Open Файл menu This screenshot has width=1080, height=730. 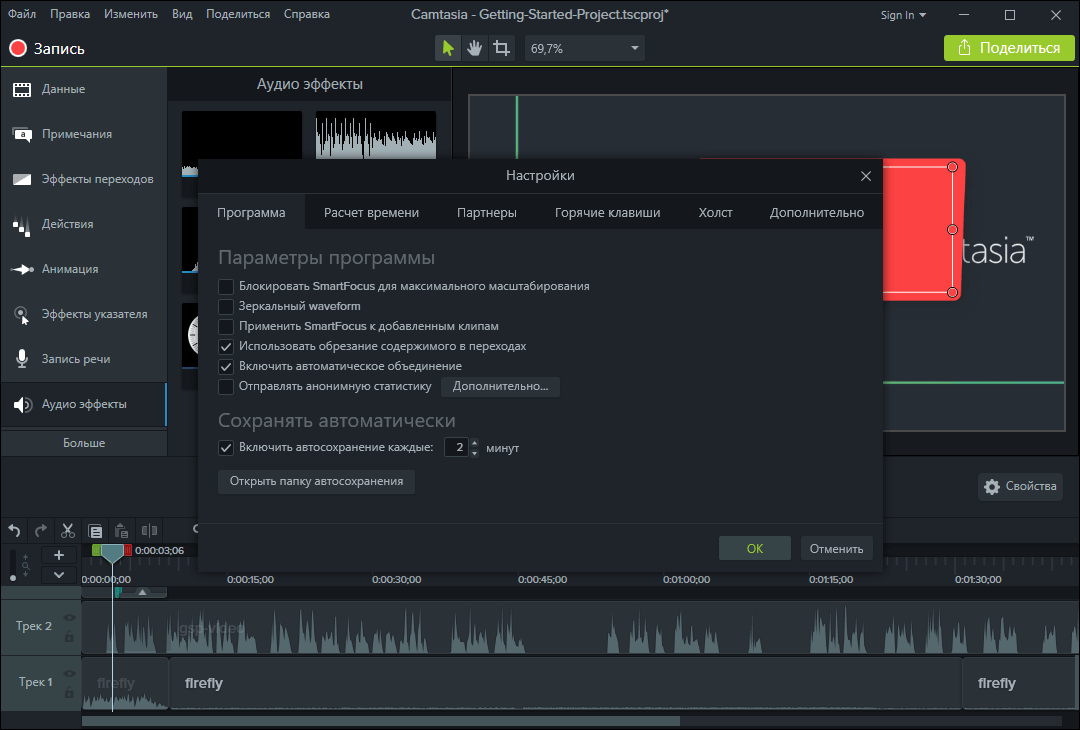point(22,14)
